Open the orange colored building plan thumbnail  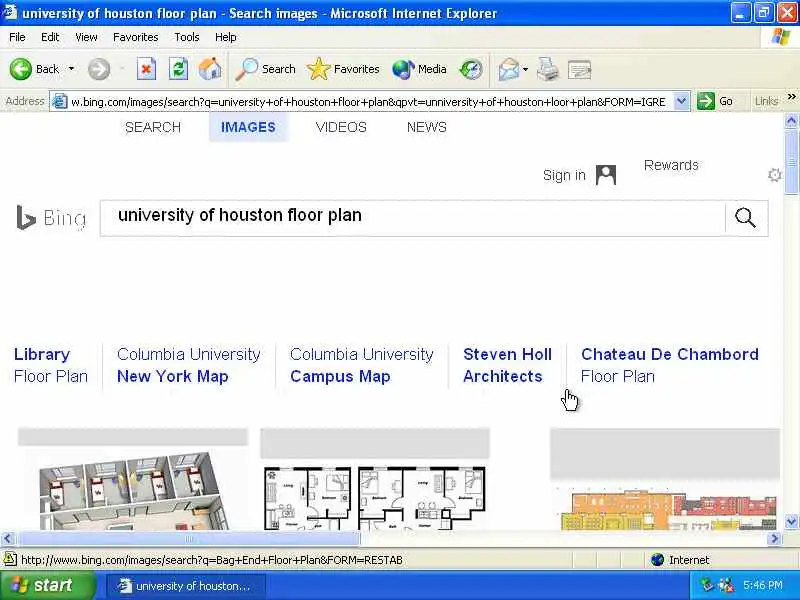[665, 508]
